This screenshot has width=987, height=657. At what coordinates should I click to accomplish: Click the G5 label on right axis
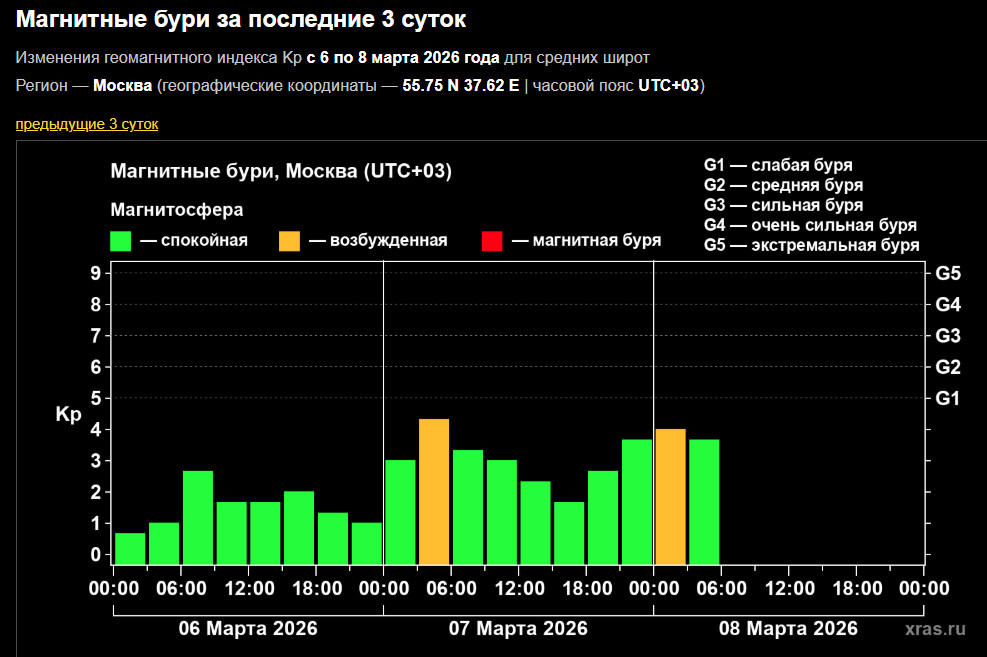[x=948, y=273]
